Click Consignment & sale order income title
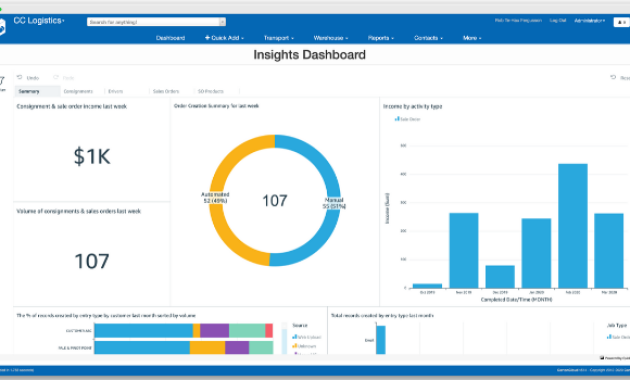The height and width of the screenshot is (380, 630). [x=72, y=106]
